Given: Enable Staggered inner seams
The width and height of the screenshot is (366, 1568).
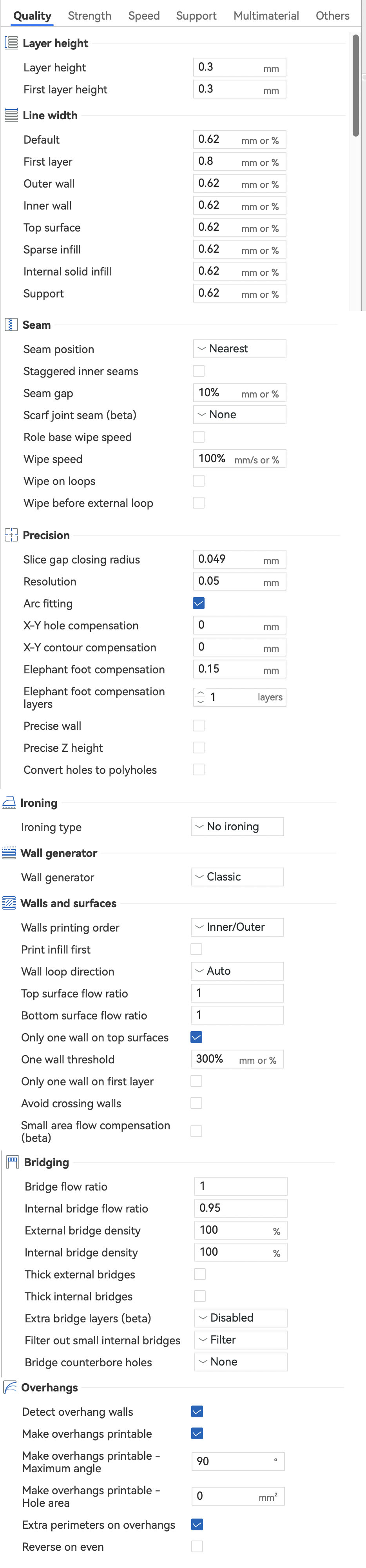Looking at the screenshot, I should coord(199,371).
